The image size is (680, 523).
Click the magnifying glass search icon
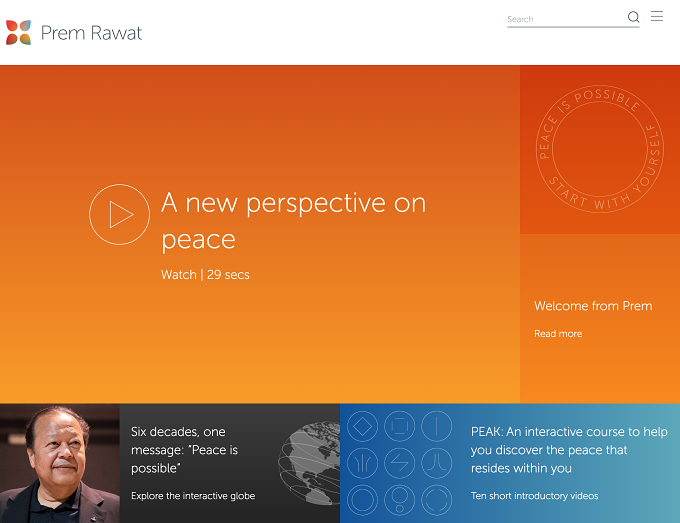click(633, 17)
